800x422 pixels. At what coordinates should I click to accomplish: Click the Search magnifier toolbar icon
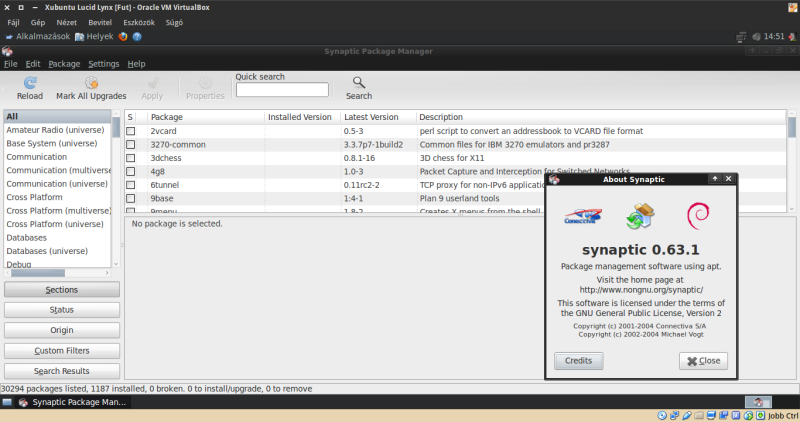click(x=359, y=83)
